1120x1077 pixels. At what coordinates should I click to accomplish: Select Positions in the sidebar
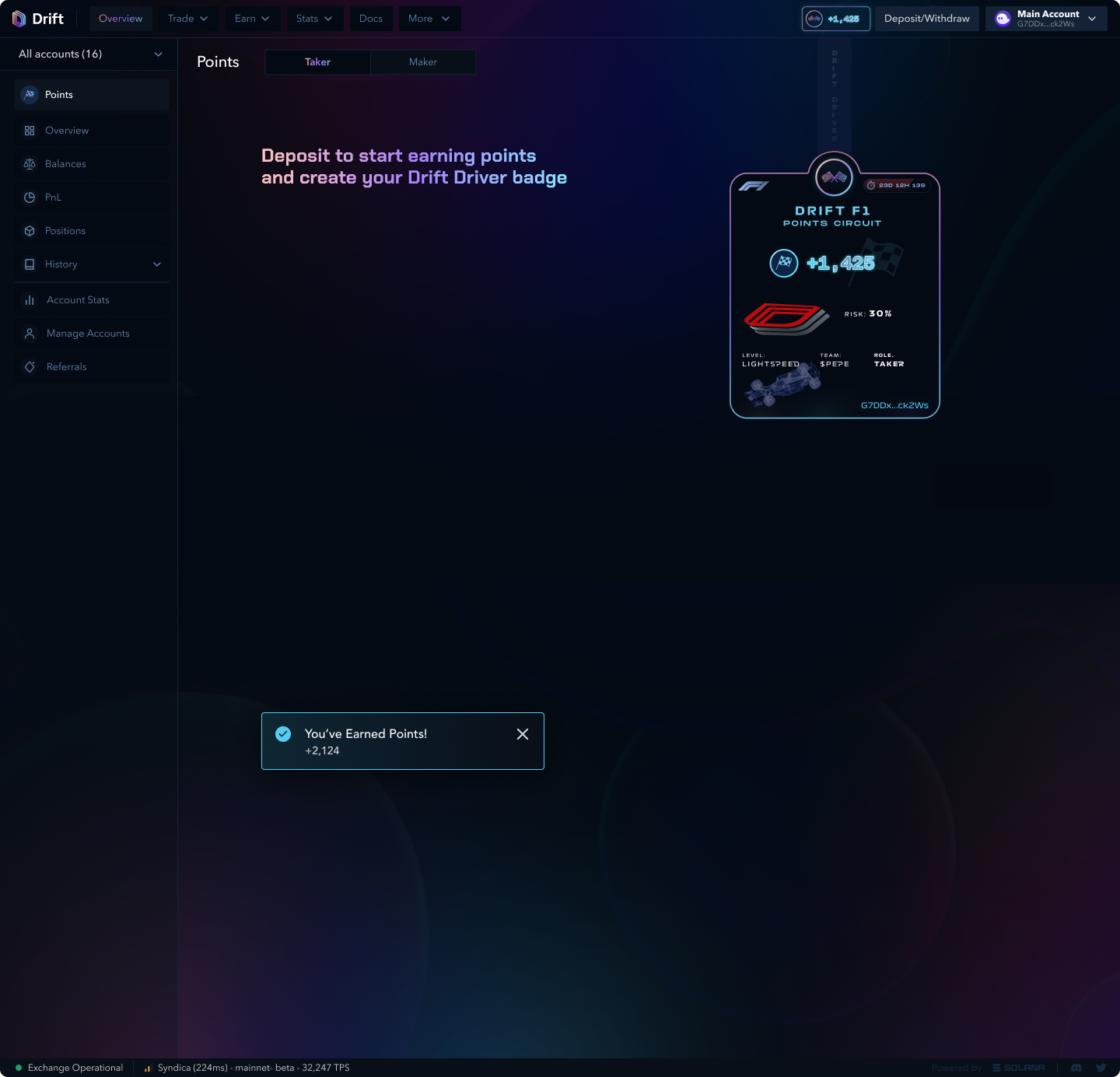click(92, 231)
